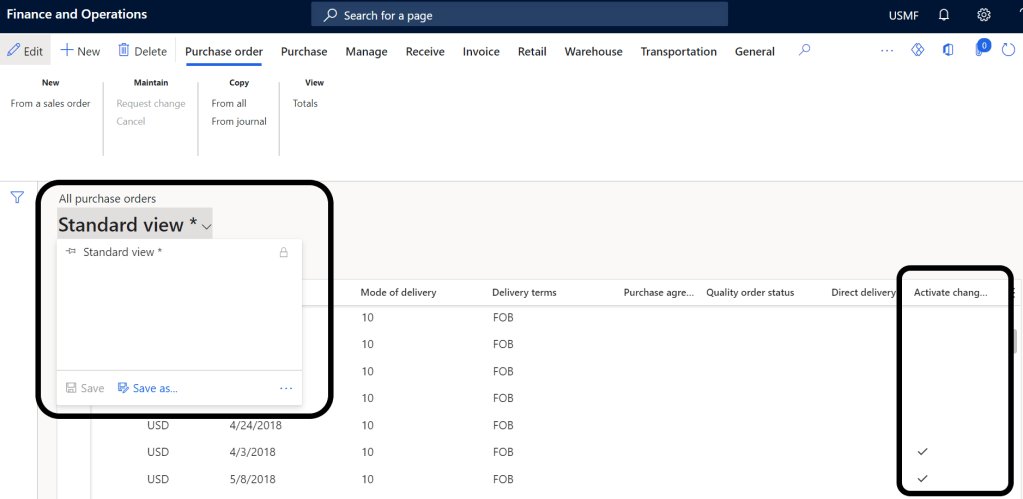The height and width of the screenshot is (499, 1023).
Task: Select Standard view entry in list
Action: point(122,252)
